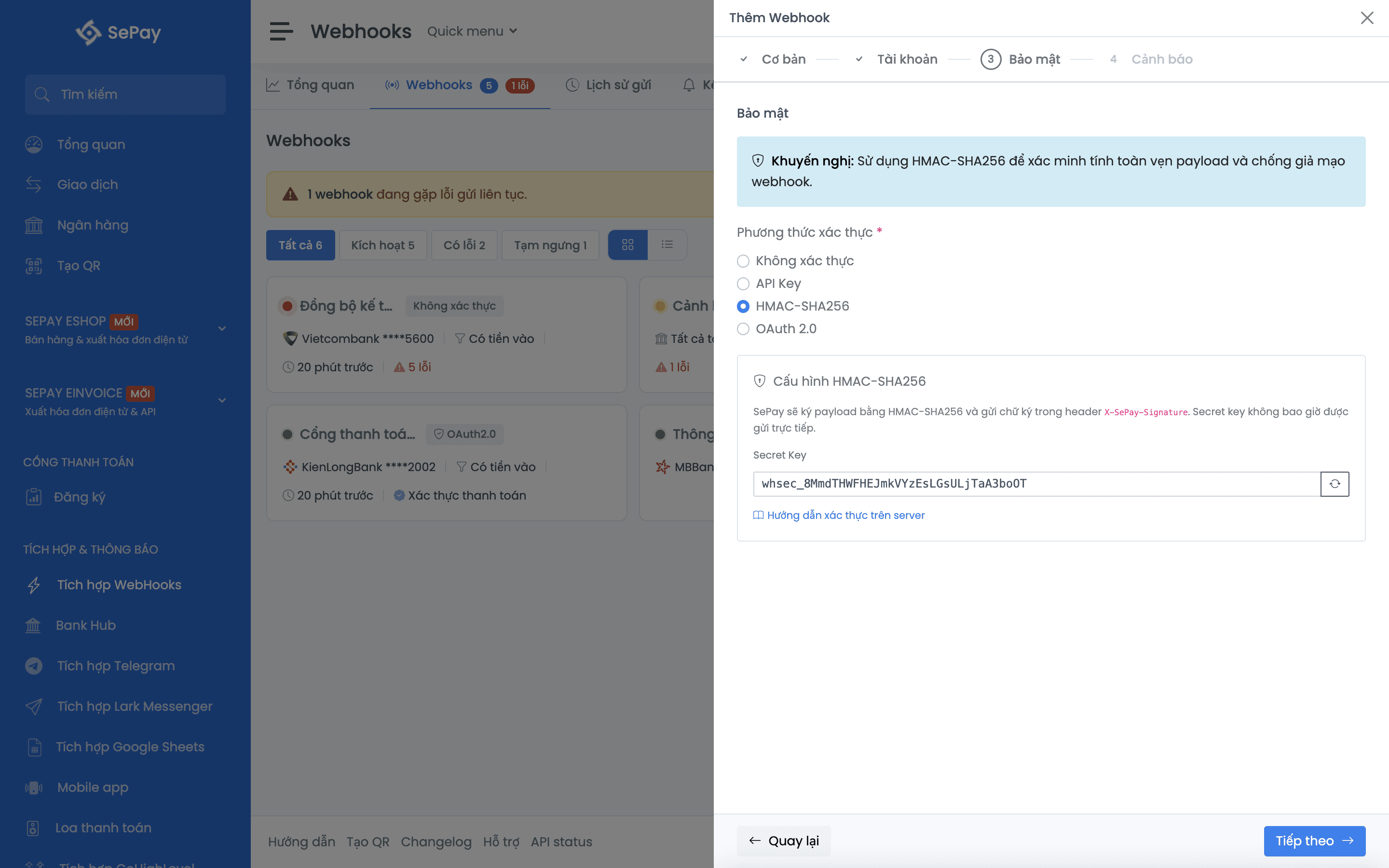The width and height of the screenshot is (1389, 868).
Task: Click the SePay logo icon
Action: click(x=88, y=32)
